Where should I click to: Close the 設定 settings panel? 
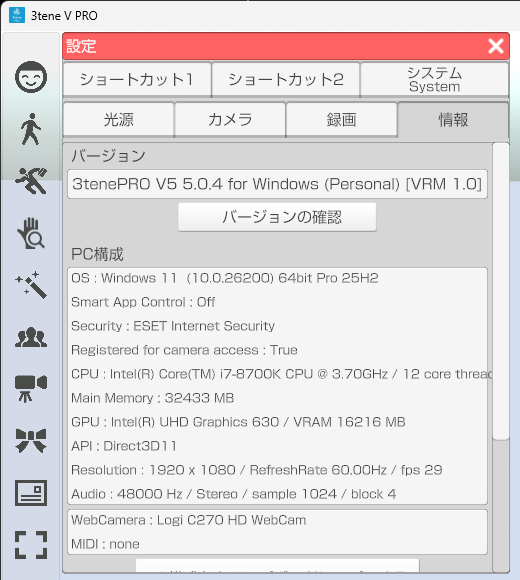point(496,46)
